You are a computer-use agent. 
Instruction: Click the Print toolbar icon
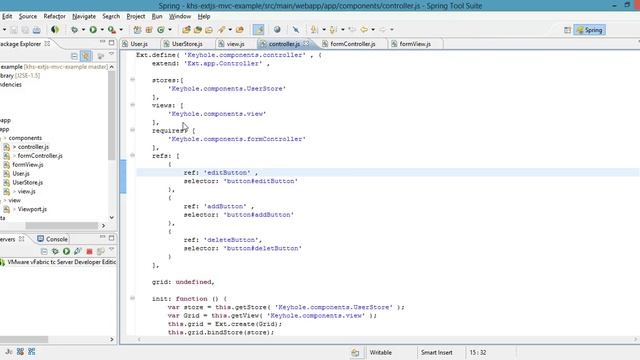point(37,30)
